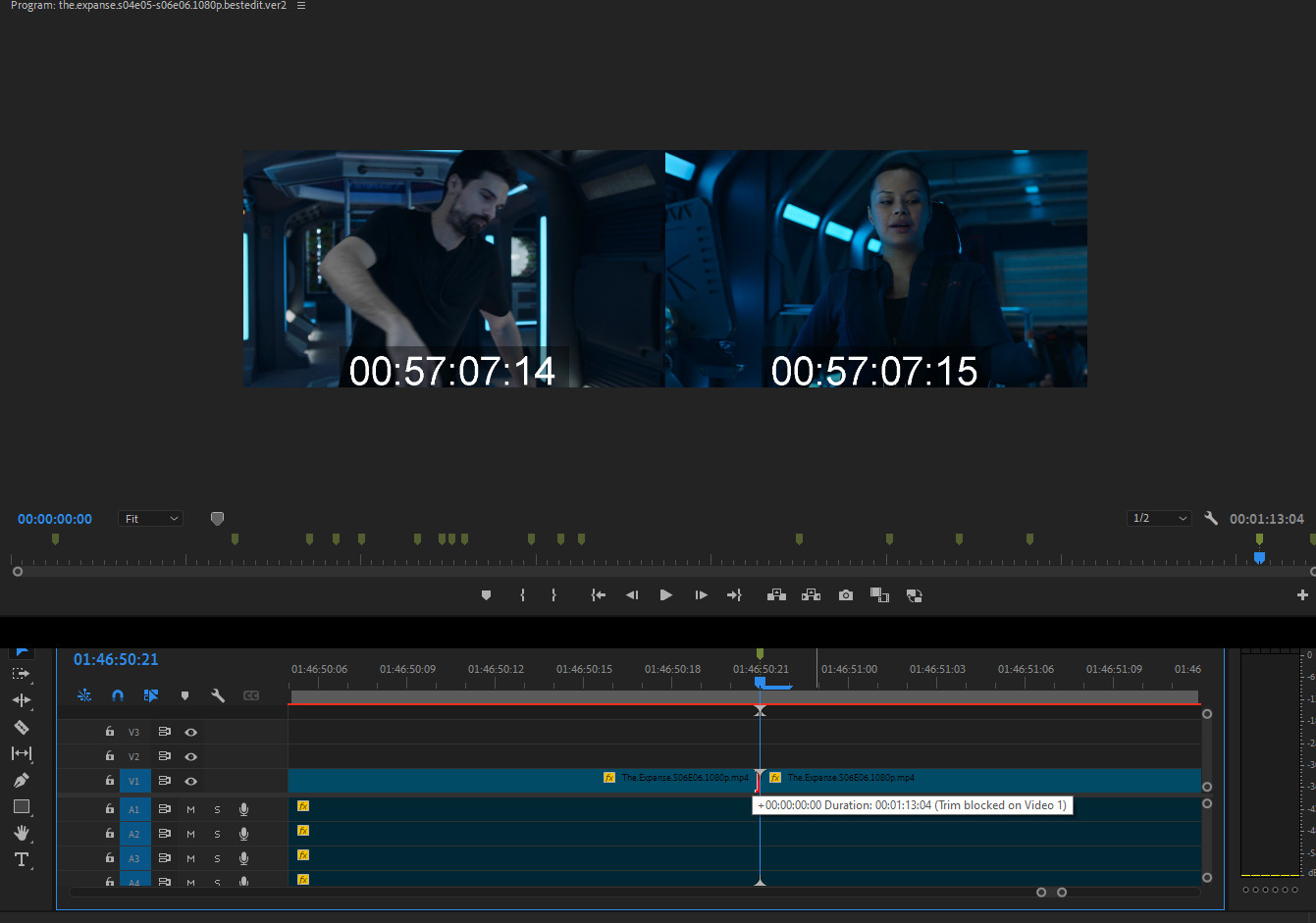Toggle Snap in timeline magnet icon
The image size is (1316, 923).
[x=118, y=695]
